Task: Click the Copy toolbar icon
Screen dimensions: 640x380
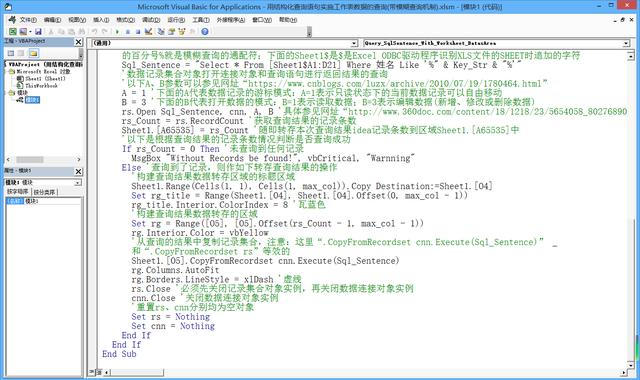Action: [x=61, y=31]
